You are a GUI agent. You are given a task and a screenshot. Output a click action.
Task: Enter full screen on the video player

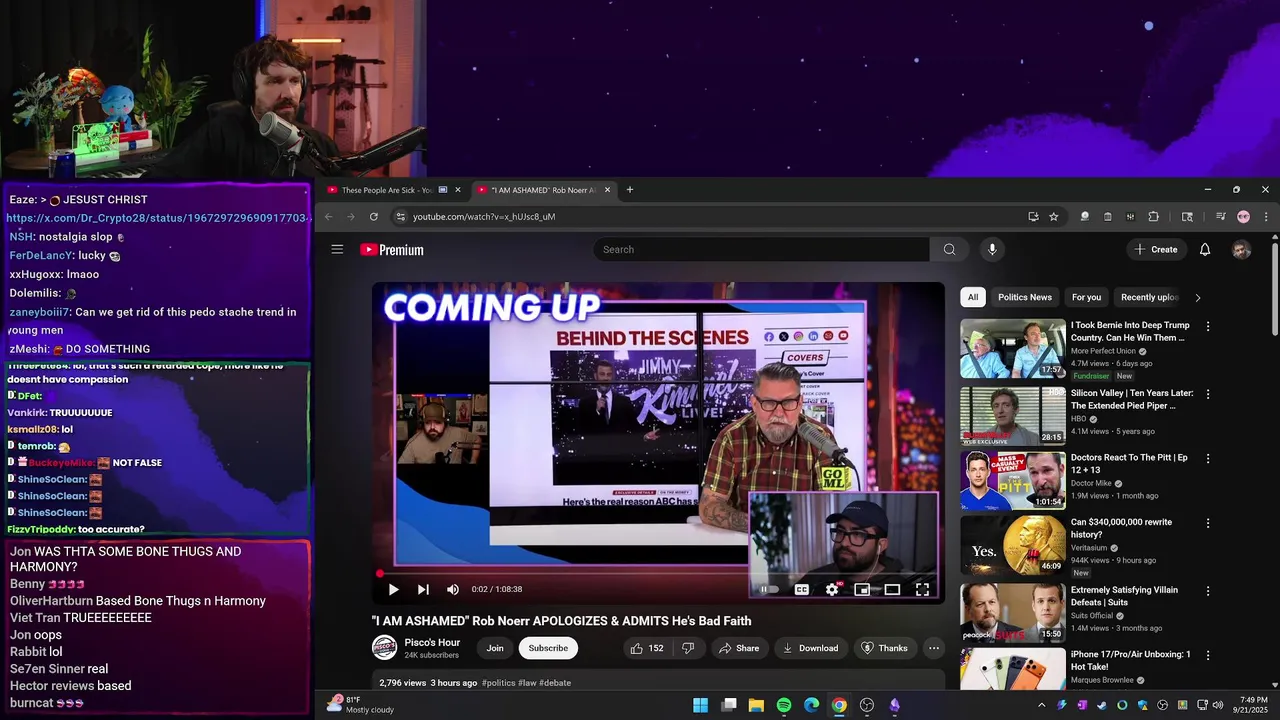pos(922,589)
